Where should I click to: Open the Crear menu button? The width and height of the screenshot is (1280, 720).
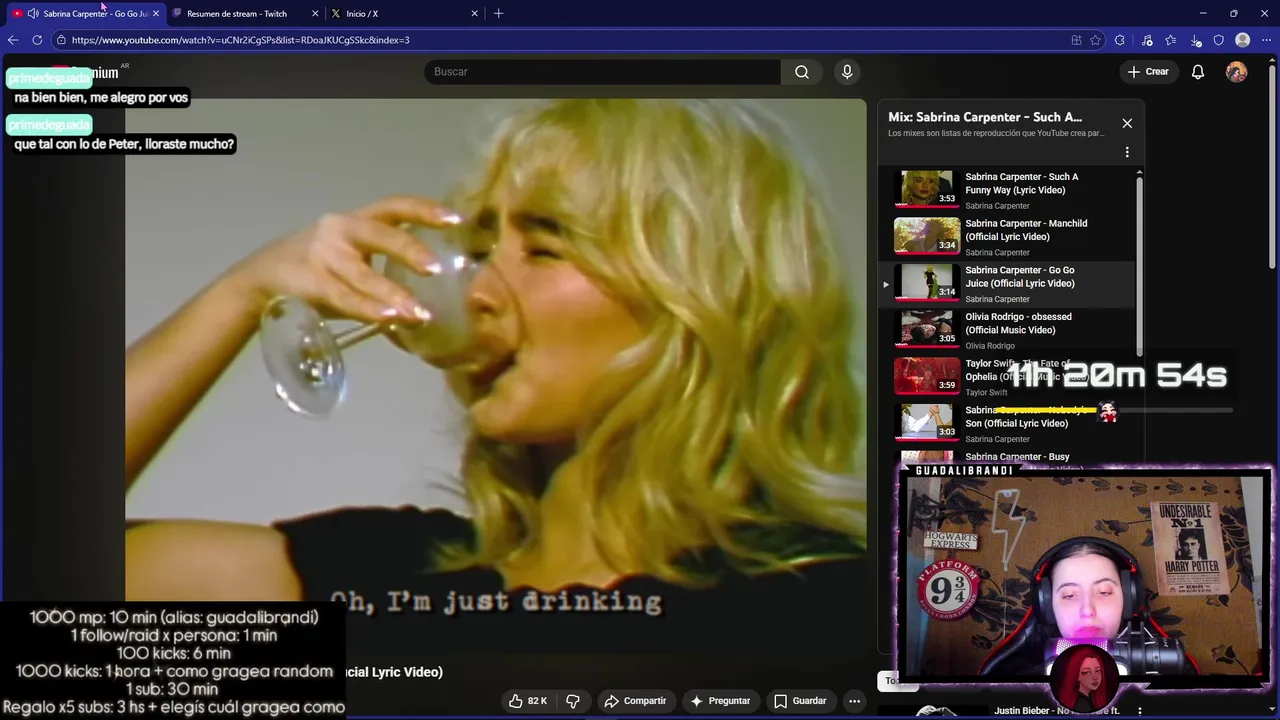1148,72
